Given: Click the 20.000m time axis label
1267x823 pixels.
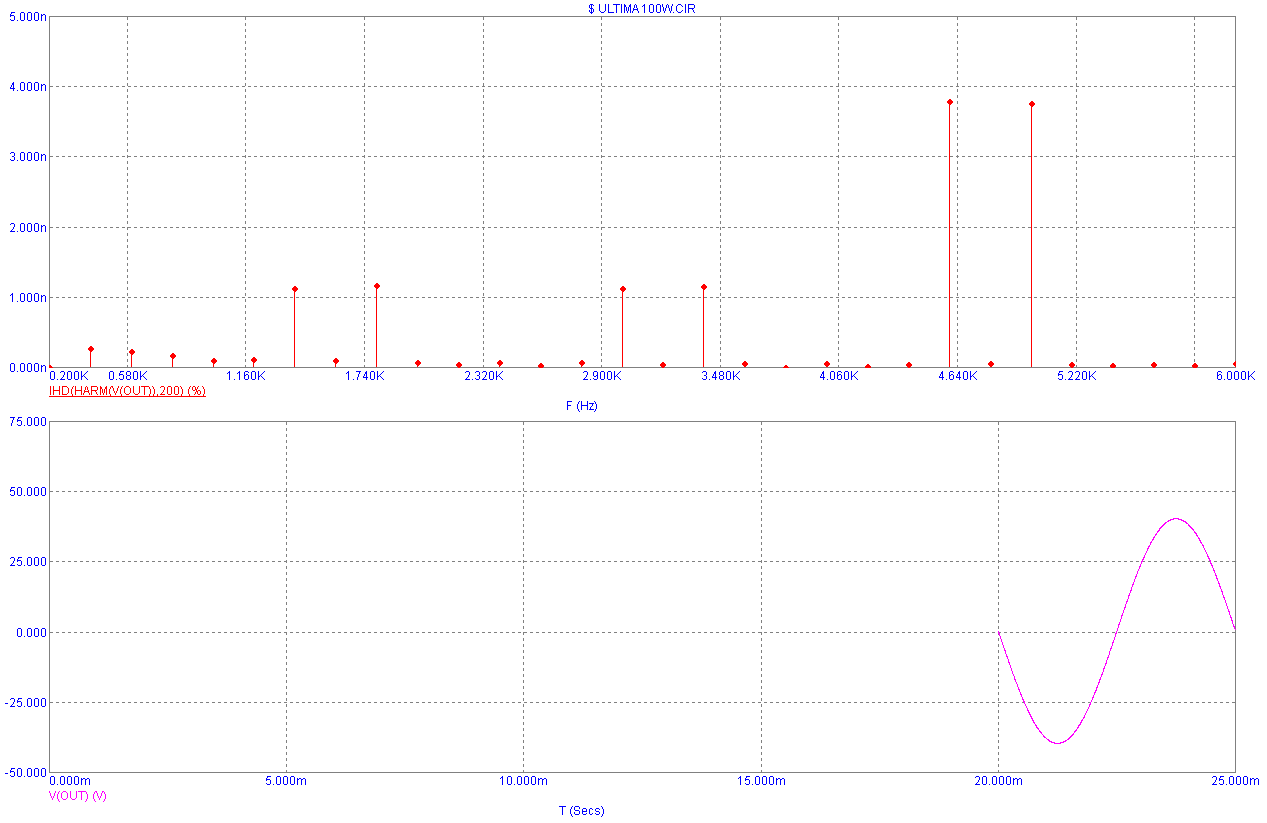Looking at the screenshot, I should [998, 780].
